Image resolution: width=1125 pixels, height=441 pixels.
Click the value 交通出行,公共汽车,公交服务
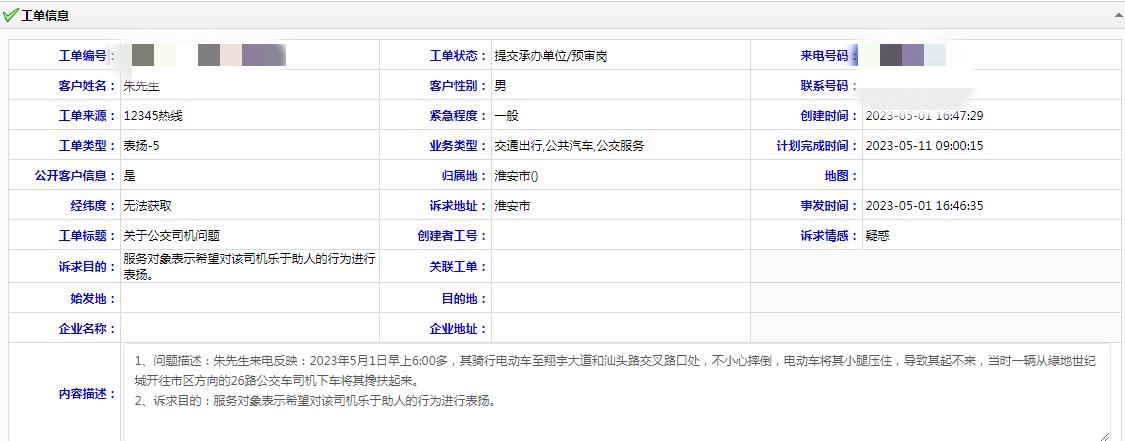point(569,146)
